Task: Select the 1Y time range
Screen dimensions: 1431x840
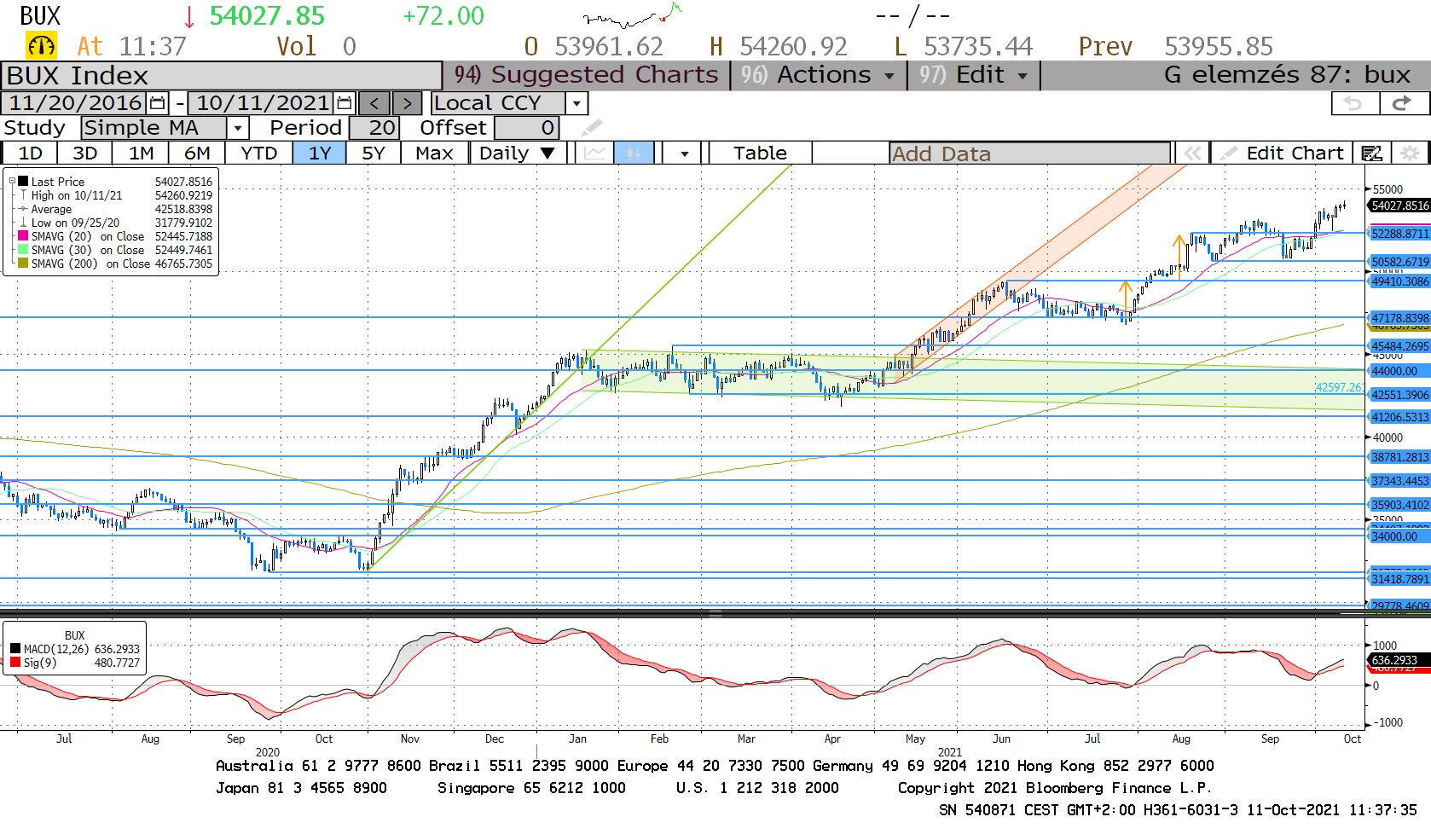Action: 319,154
